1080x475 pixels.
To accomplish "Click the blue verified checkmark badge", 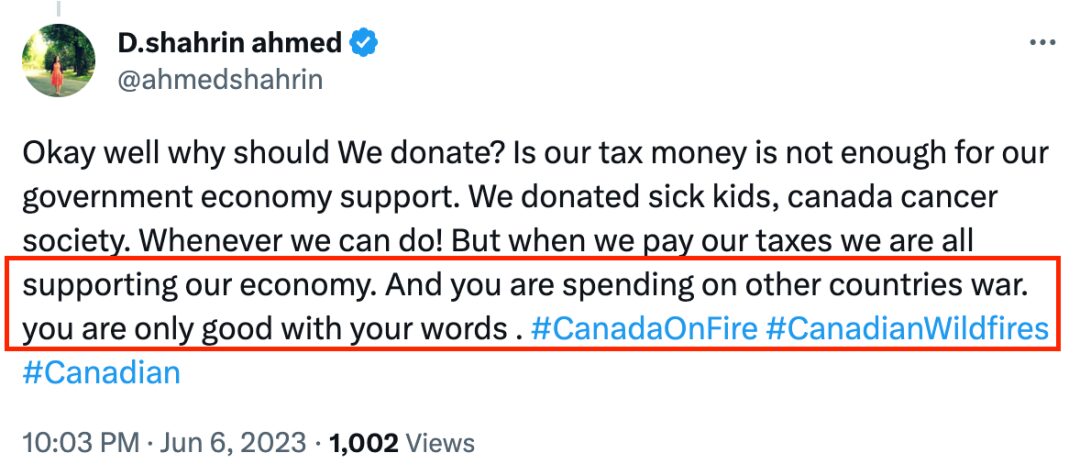I will [363, 43].
